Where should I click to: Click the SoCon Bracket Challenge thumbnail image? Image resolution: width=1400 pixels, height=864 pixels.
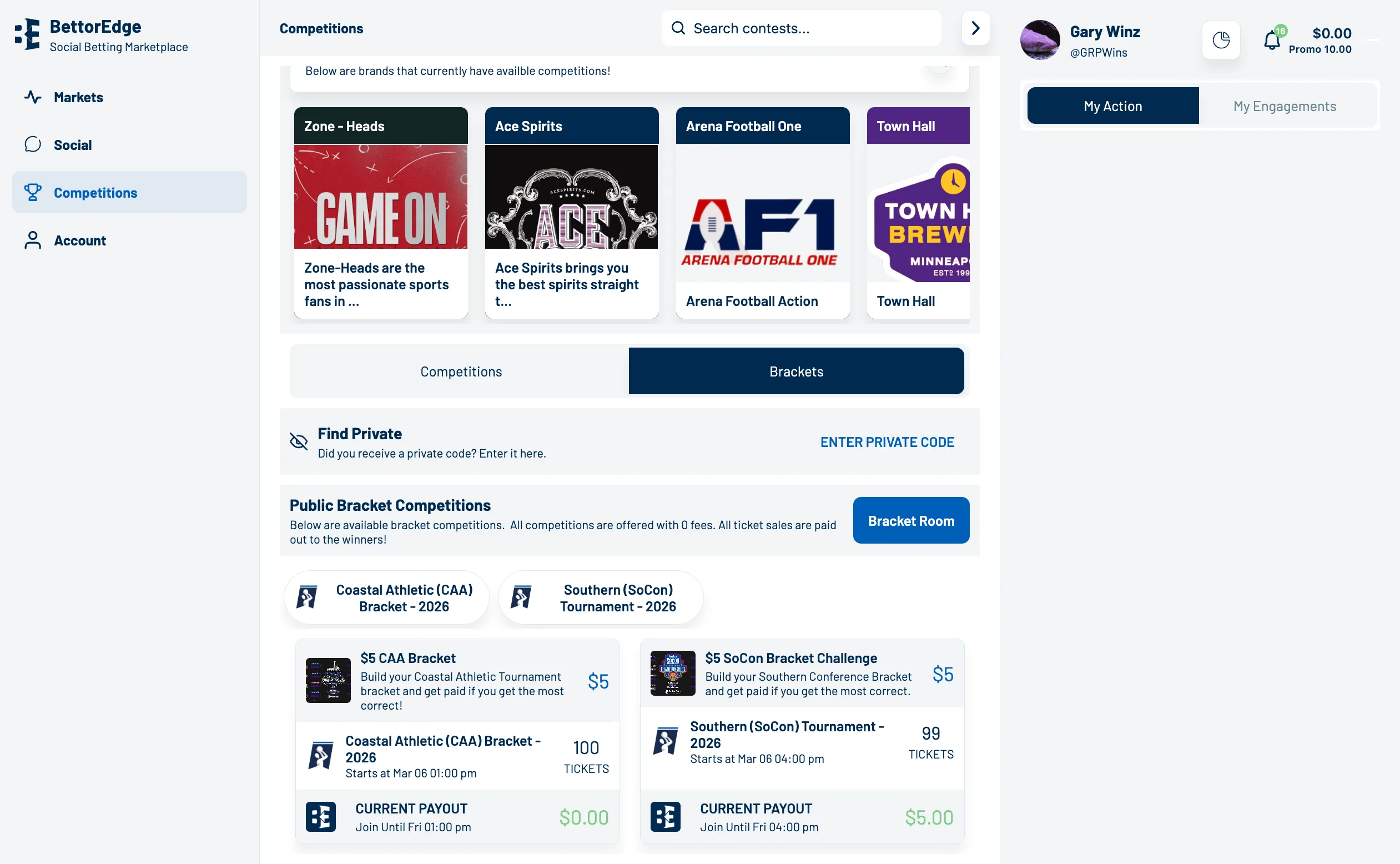click(x=672, y=673)
